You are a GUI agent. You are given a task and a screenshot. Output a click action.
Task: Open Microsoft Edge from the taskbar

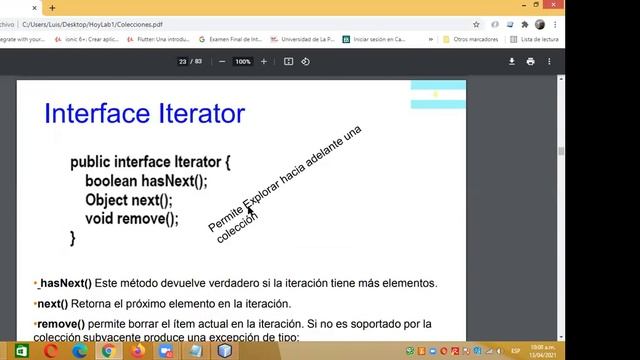coord(80,351)
